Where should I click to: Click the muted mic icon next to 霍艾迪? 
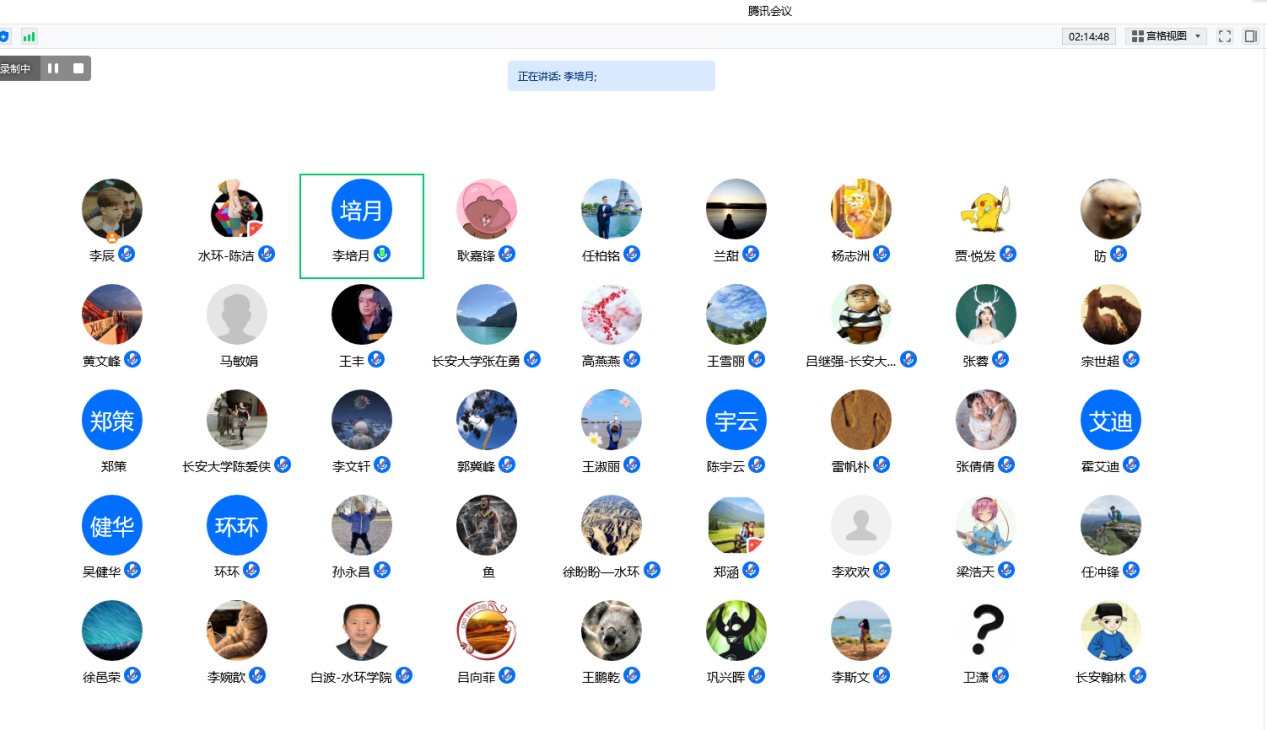(x=1131, y=465)
